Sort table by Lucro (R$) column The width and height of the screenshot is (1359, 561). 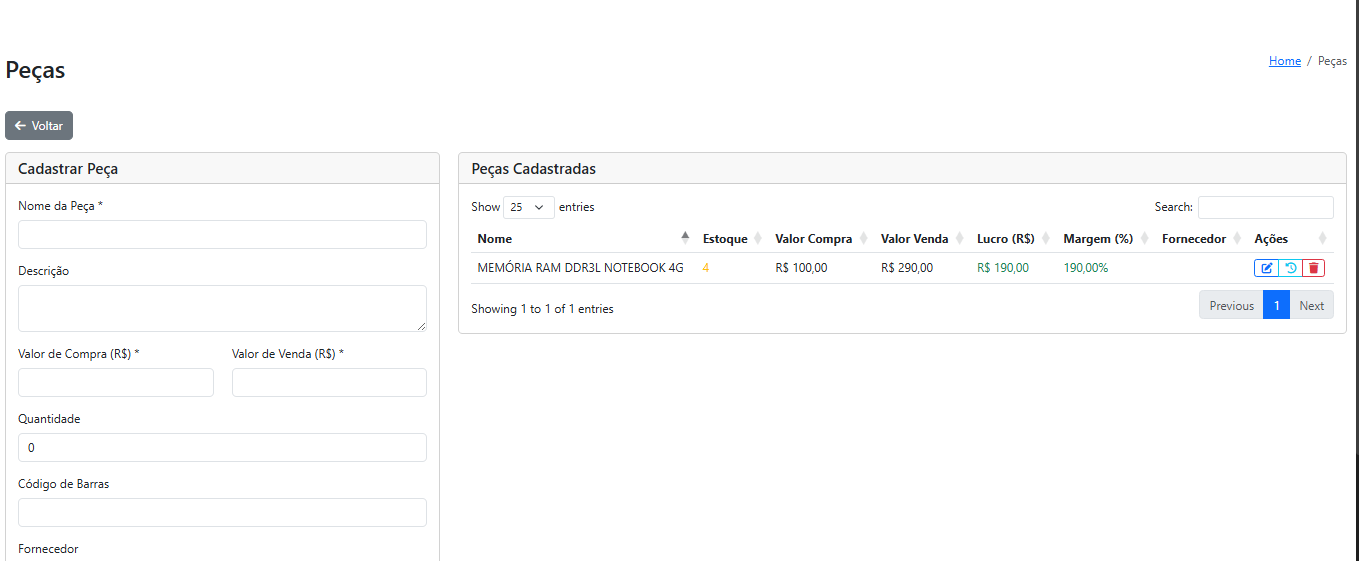coord(1014,239)
